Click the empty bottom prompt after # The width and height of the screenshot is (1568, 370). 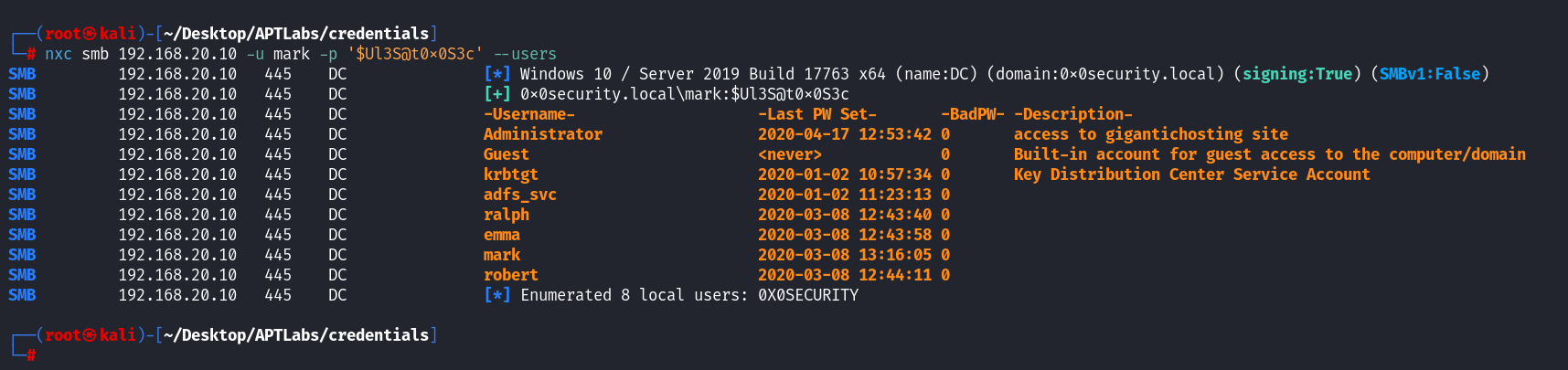coord(55,355)
